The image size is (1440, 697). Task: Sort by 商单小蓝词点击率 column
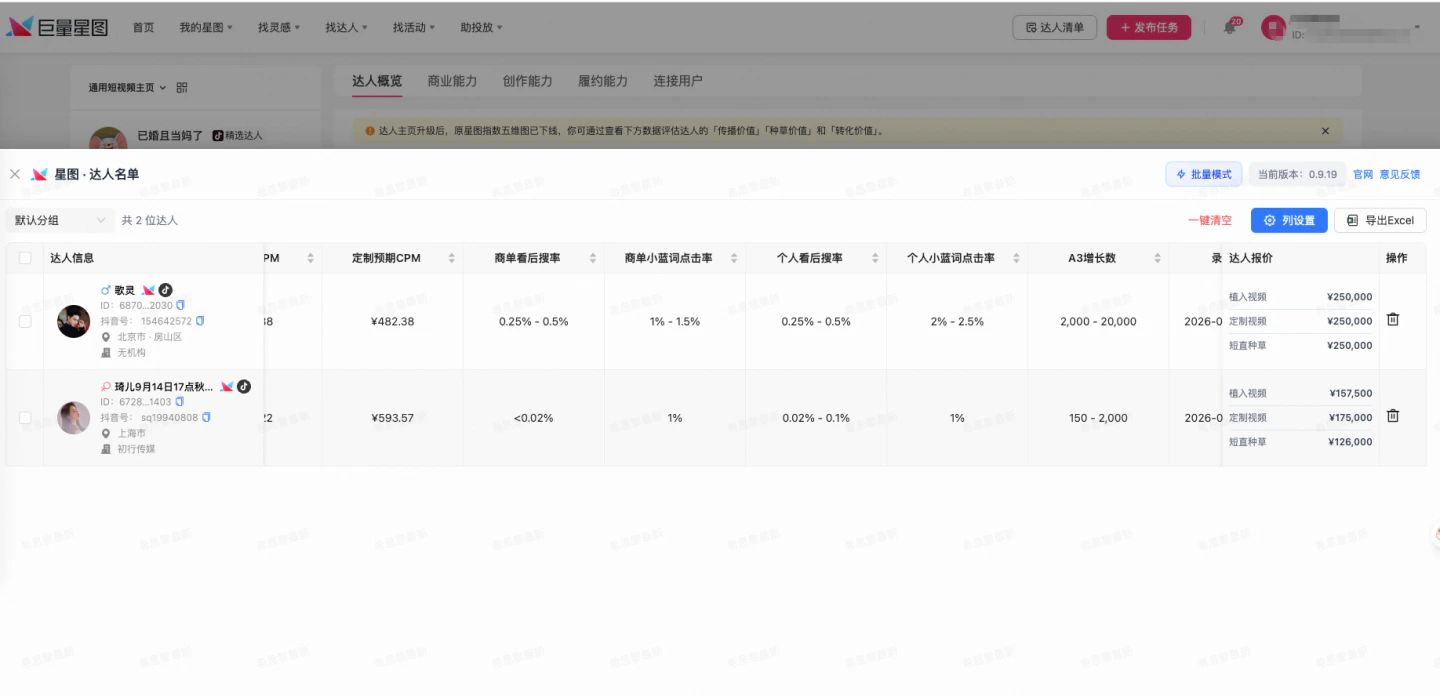[734, 258]
